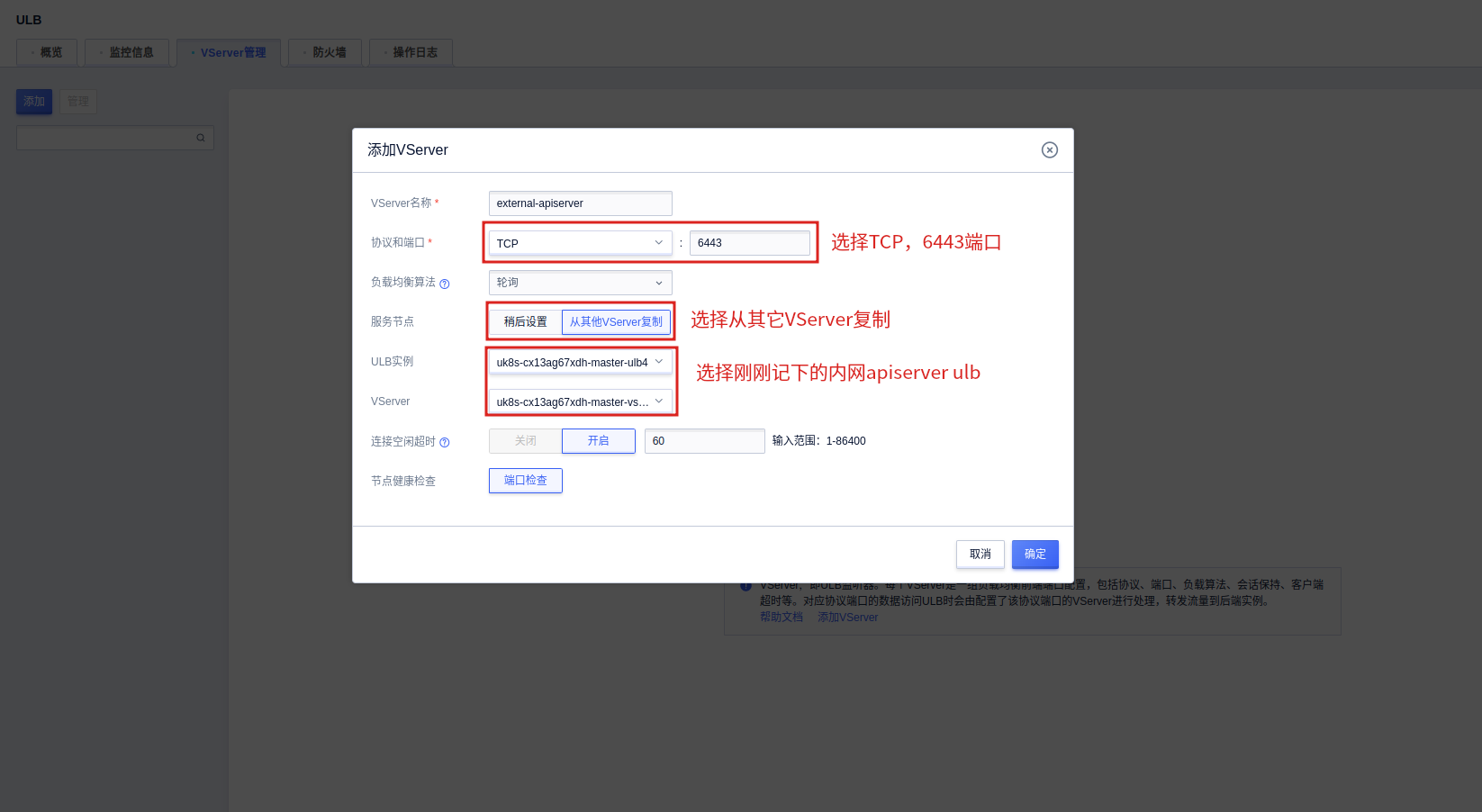This screenshot has width=1482, height=812.
Task: Click the help icon beside 连接空闲超时
Action: [x=443, y=442]
